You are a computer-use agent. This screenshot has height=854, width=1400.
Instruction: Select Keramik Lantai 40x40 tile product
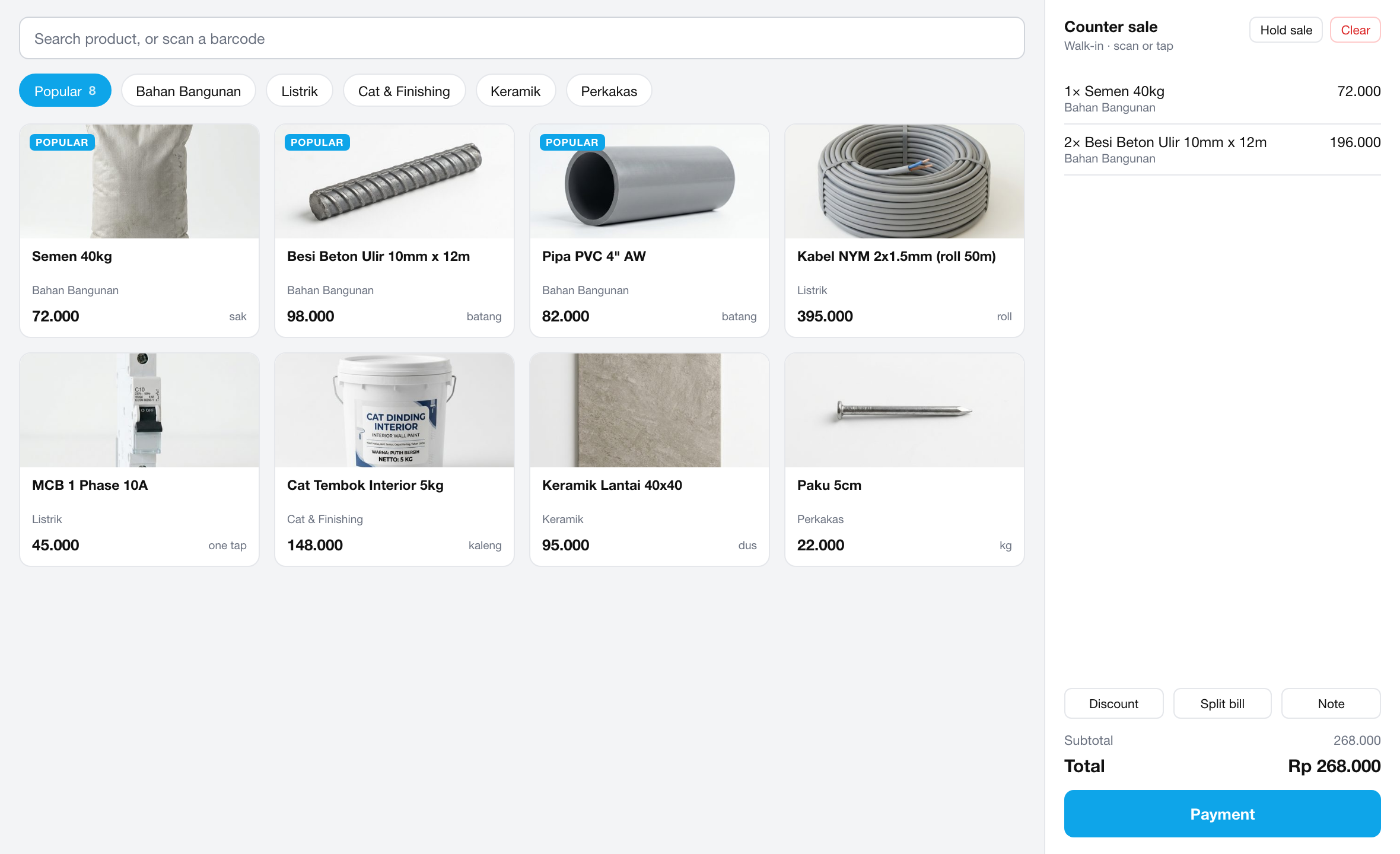[650, 460]
